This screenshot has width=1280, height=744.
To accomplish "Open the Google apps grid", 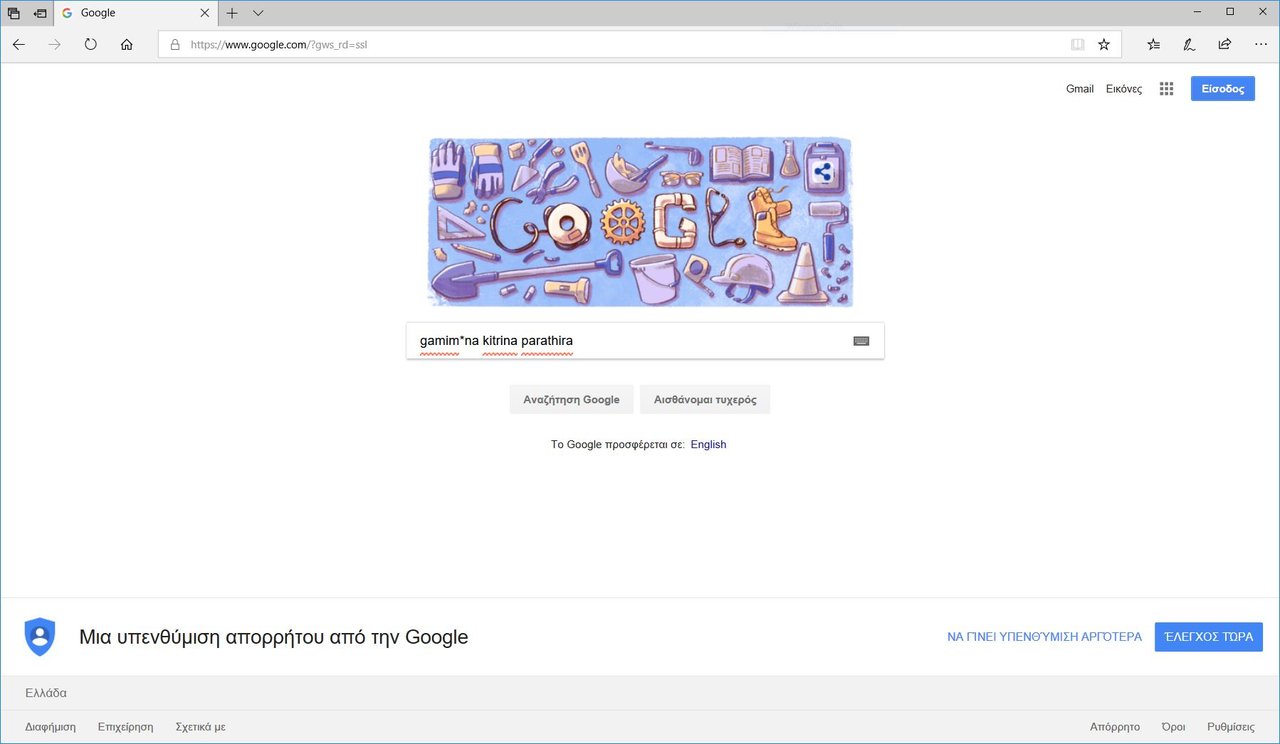I will tap(1166, 89).
